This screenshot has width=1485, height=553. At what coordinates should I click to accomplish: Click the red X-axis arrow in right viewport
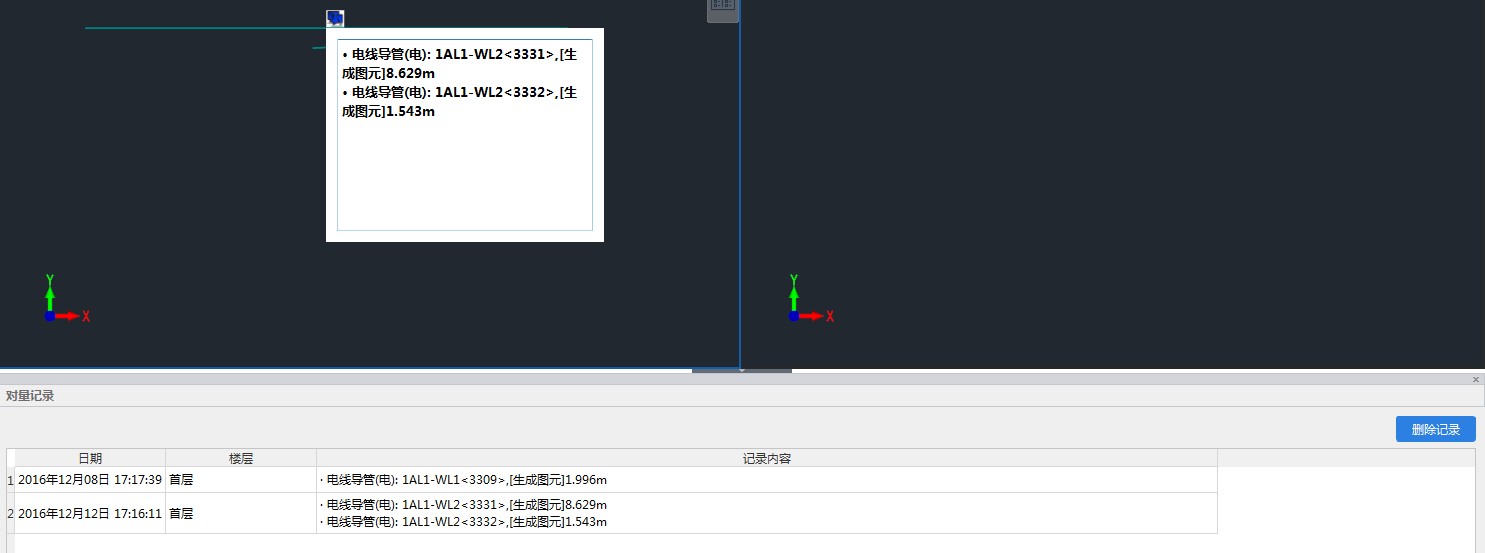[813, 316]
